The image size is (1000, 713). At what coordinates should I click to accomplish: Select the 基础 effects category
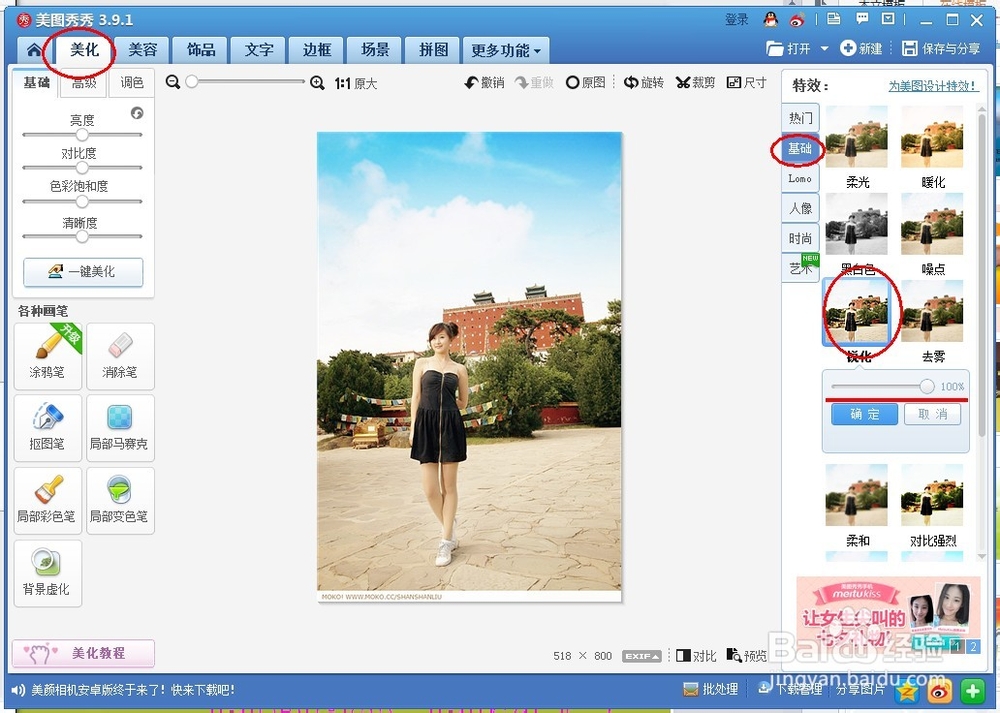click(x=800, y=149)
